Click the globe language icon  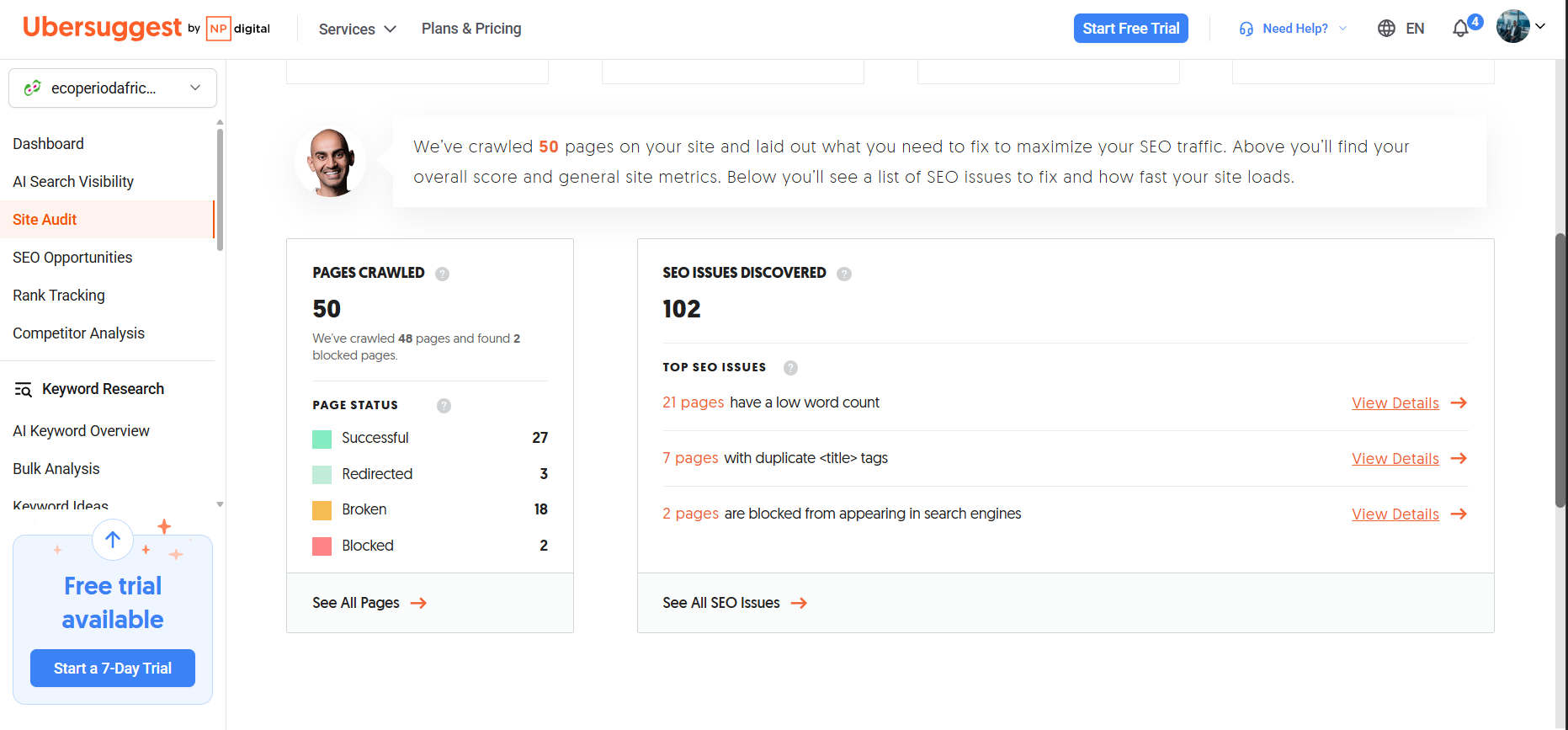point(1386,29)
